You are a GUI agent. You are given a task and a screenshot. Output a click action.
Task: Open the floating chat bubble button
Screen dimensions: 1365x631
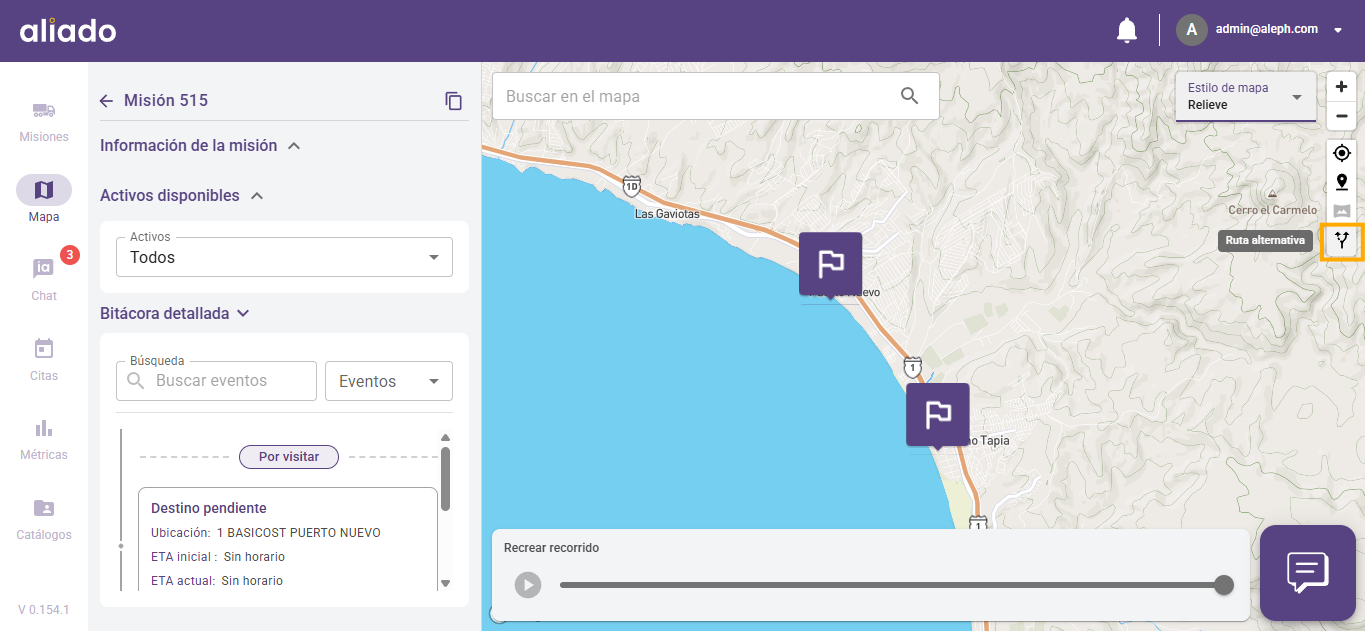click(x=1307, y=573)
